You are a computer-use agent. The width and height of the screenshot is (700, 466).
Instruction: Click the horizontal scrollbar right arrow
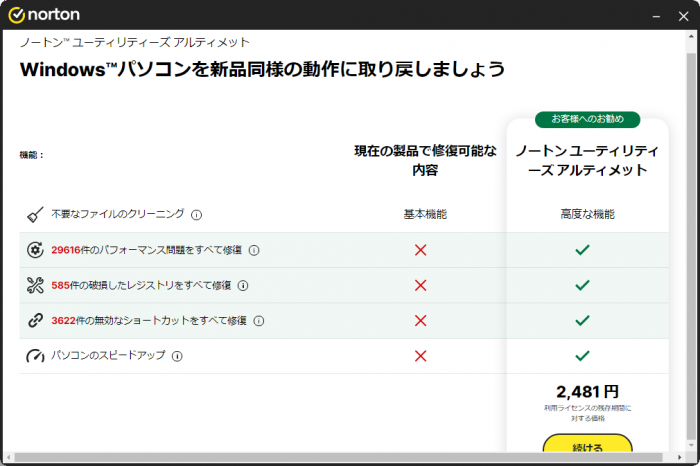tap(679, 458)
